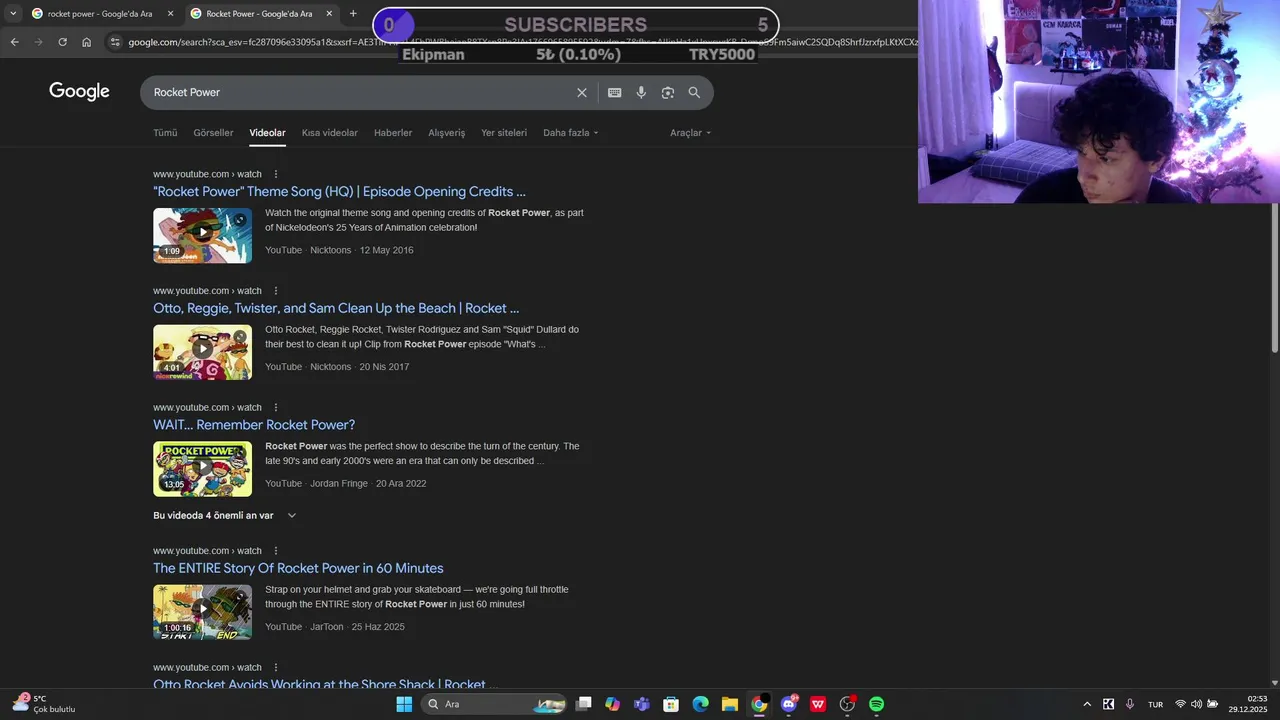Open the weather widget on the taskbar
The height and width of the screenshot is (720, 1280).
point(44,704)
